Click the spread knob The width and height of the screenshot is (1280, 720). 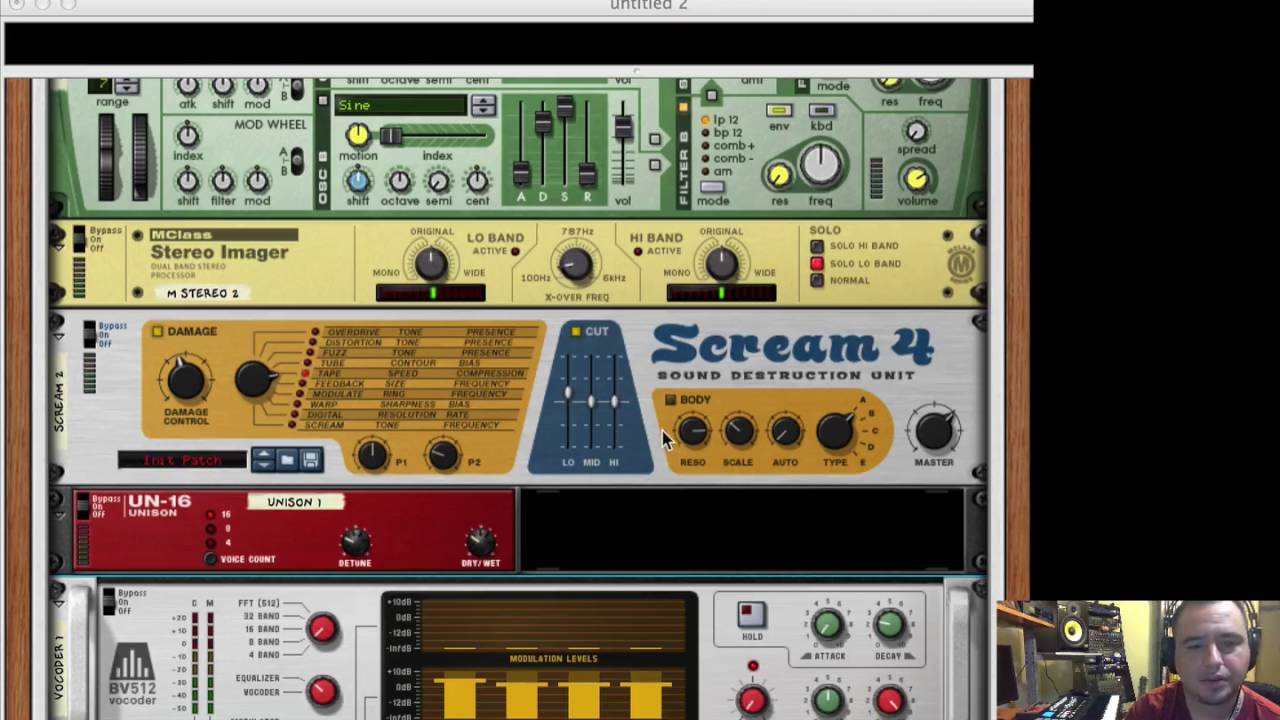[916, 131]
